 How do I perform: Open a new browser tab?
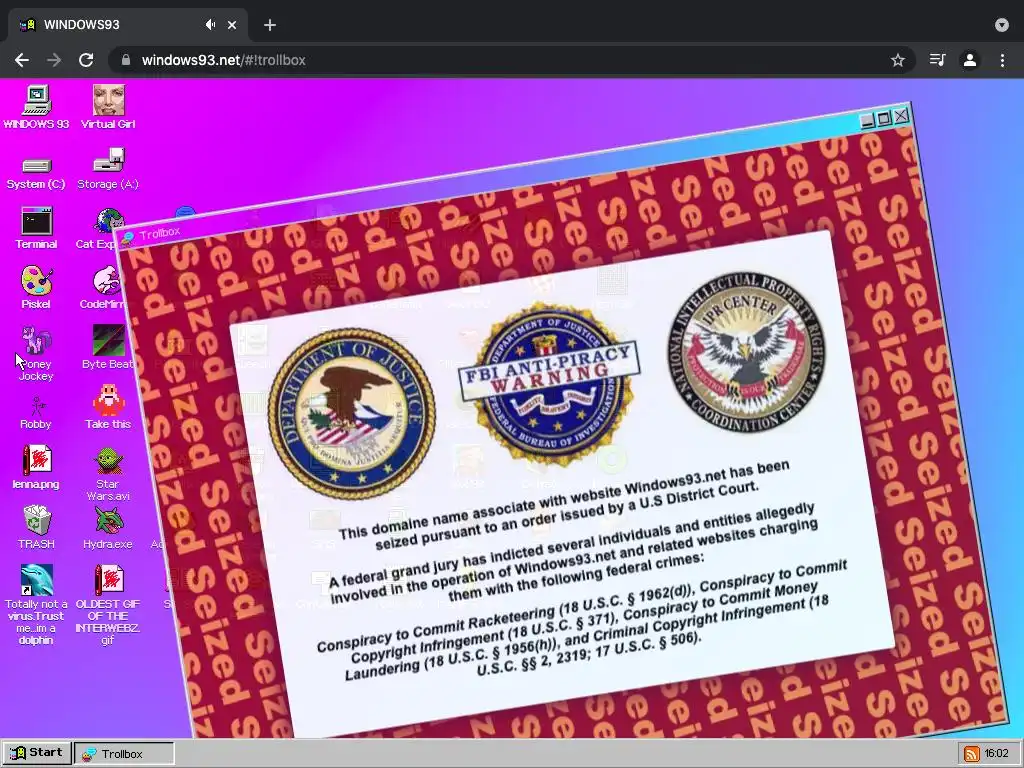pos(270,25)
